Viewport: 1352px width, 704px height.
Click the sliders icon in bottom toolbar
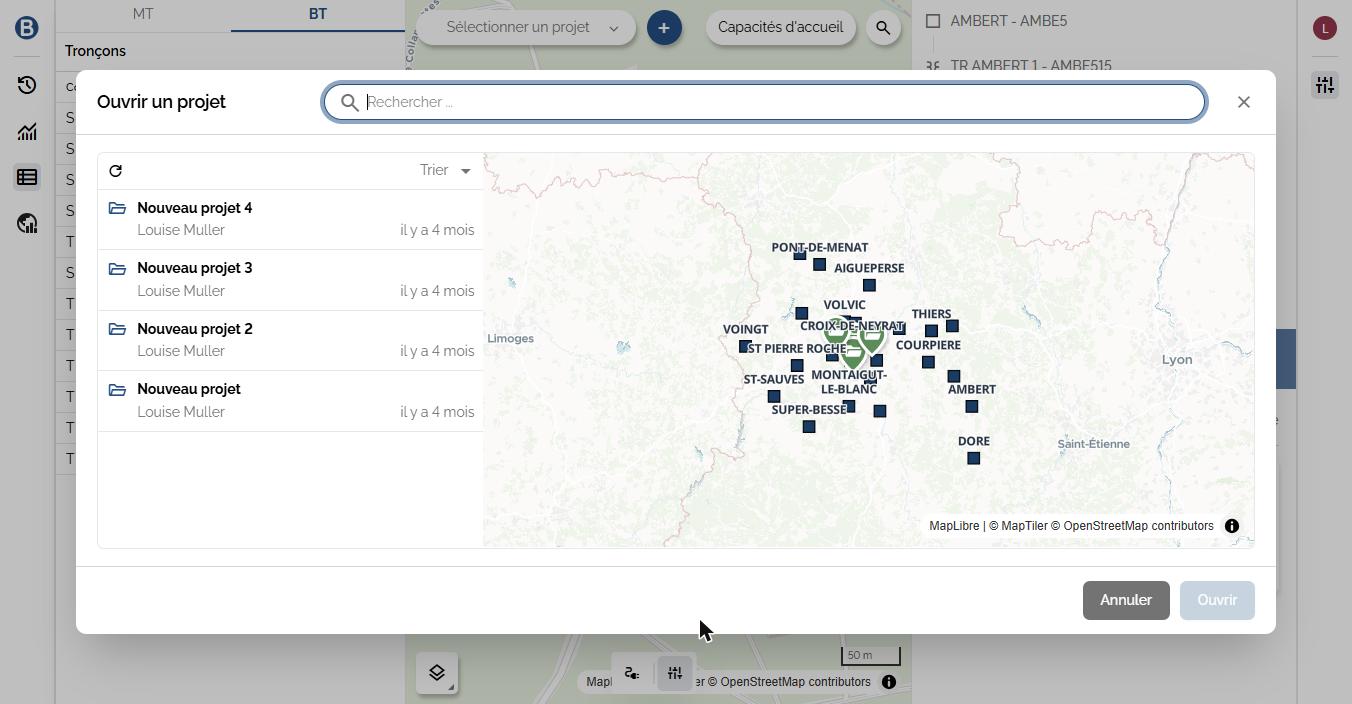pos(675,673)
